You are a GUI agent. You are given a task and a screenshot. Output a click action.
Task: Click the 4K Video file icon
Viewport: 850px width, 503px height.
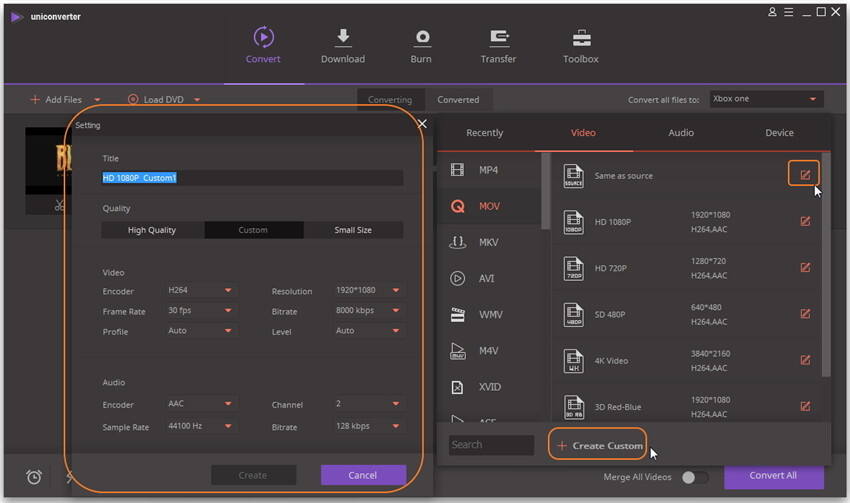[x=573, y=360]
